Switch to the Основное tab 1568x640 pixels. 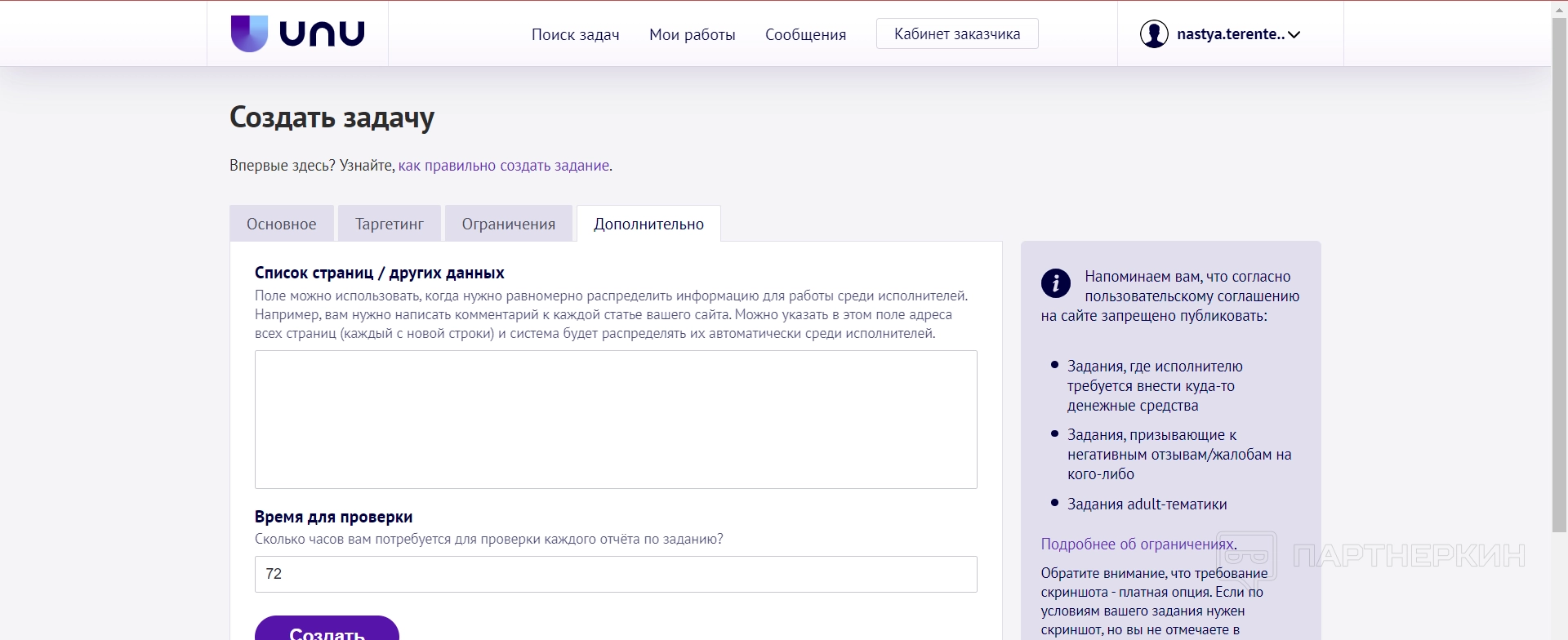pos(282,224)
